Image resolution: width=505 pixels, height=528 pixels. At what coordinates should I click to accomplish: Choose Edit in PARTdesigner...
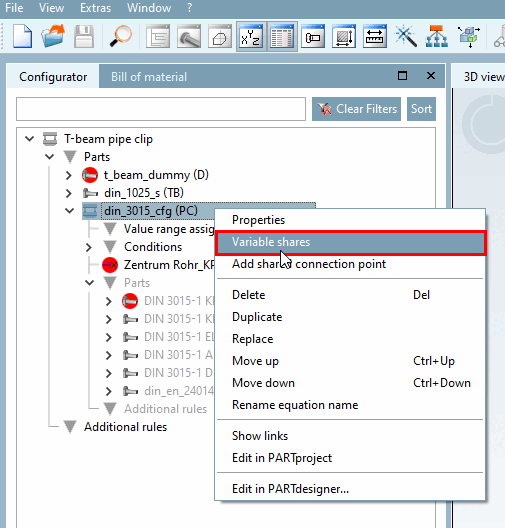350,489
